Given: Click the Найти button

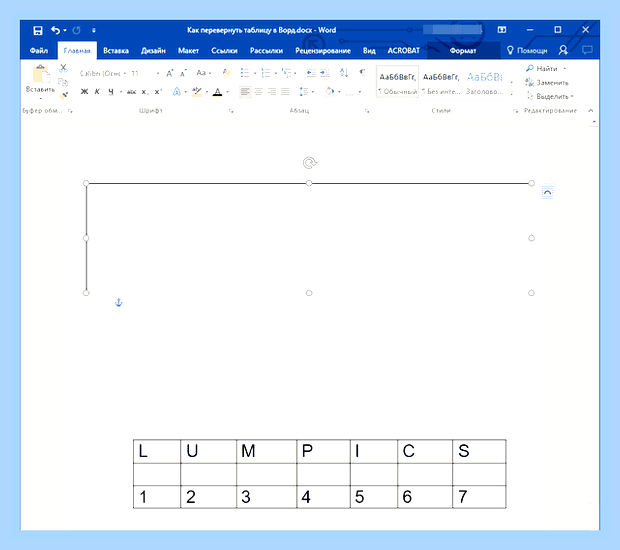Looking at the screenshot, I should [x=542, y=68].
